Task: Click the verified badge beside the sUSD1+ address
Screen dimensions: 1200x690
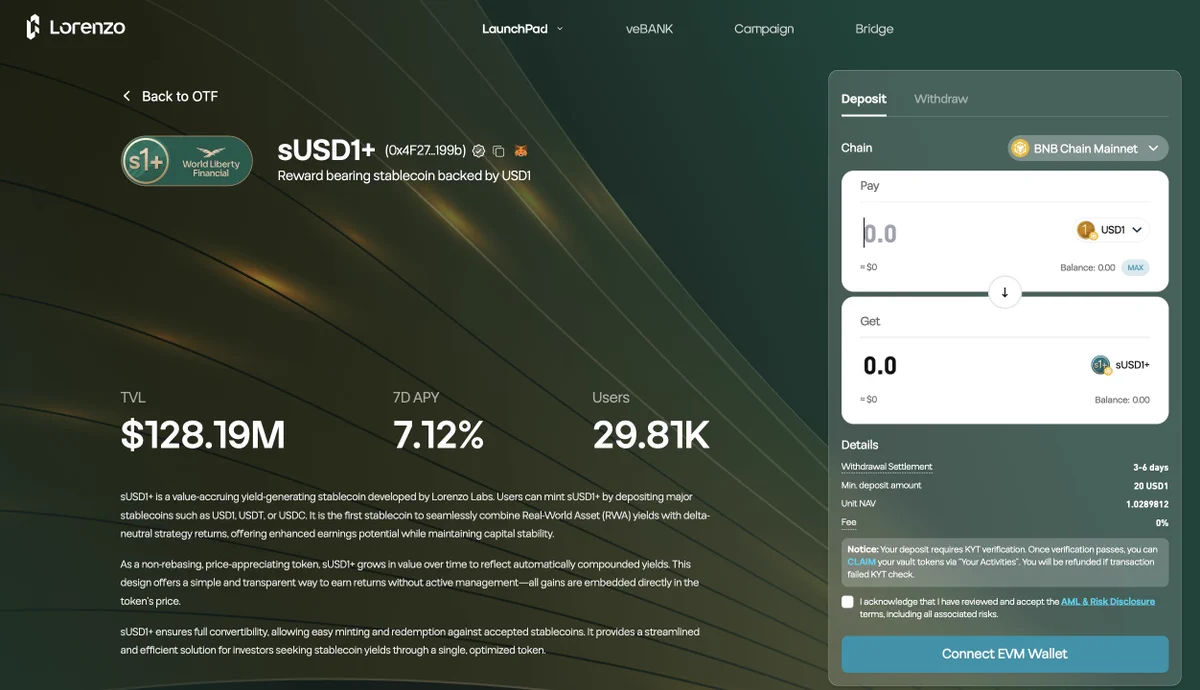Action: (479, 151)
